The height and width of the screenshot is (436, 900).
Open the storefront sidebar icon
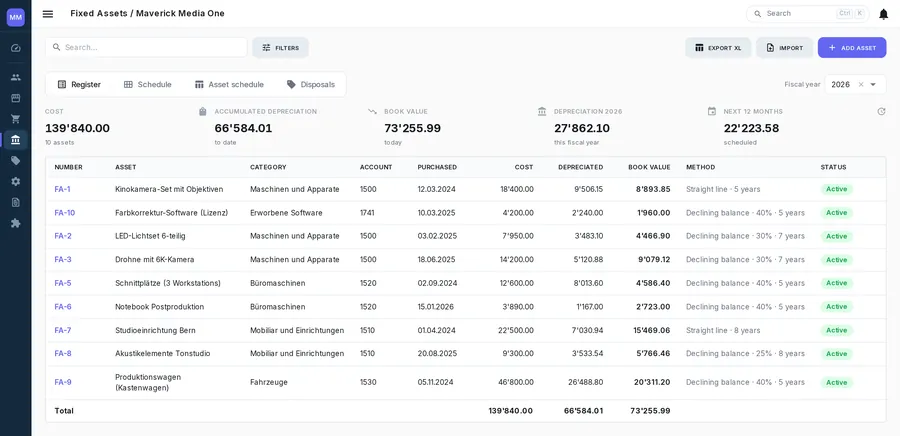pos(15,98)
